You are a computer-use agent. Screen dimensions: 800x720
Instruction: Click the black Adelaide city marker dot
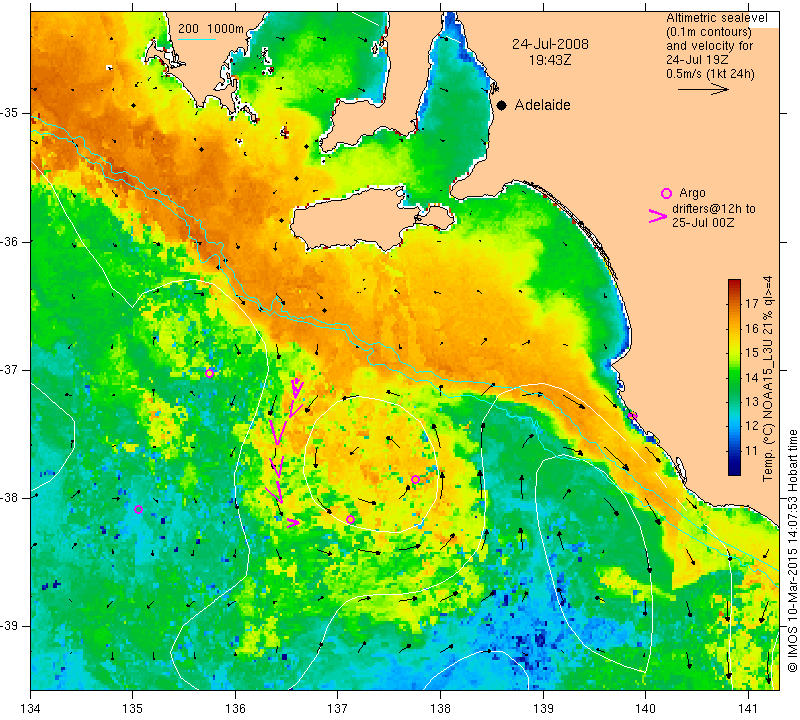tap(502, 105)
